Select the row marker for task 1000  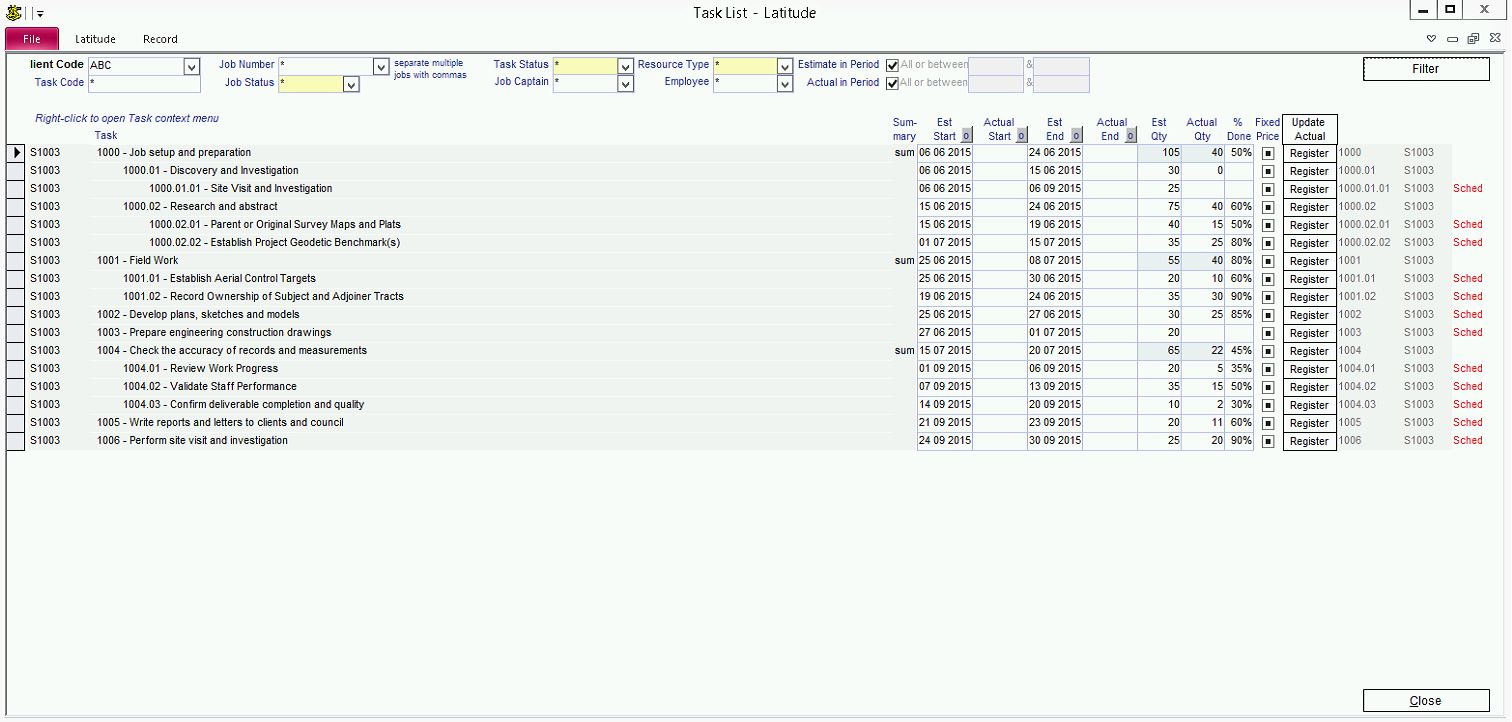point(16,153)
